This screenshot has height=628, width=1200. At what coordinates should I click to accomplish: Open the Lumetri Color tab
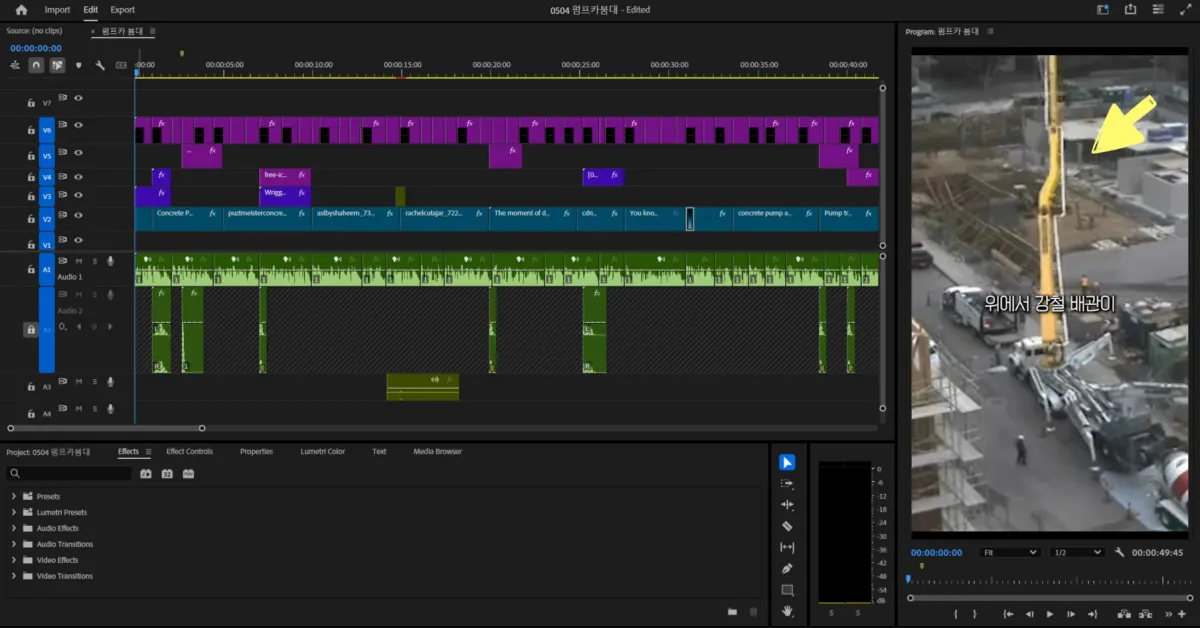click(323, 452)
